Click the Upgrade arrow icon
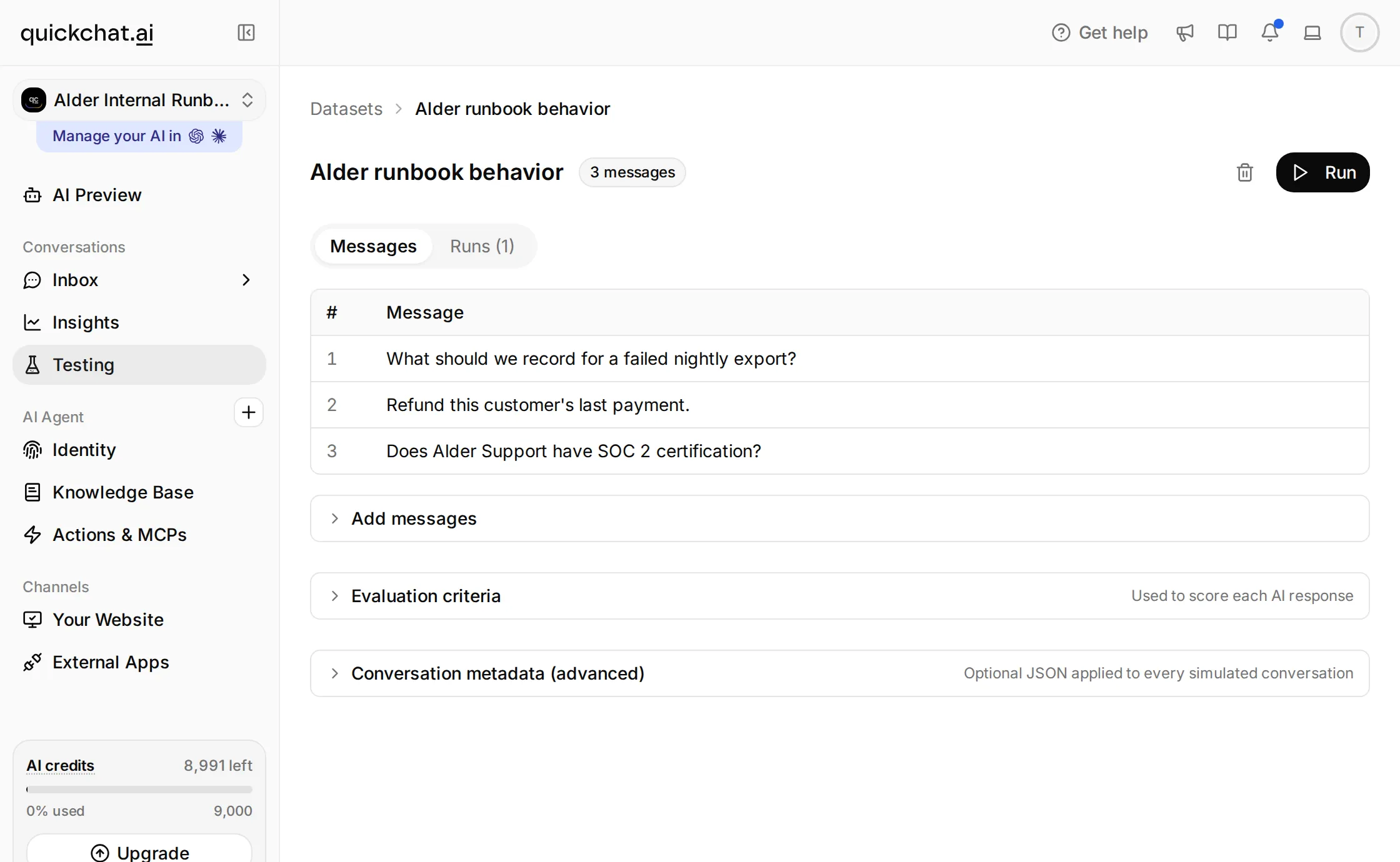This screenshot has height=862, width=1400. [x=100, y=853]
